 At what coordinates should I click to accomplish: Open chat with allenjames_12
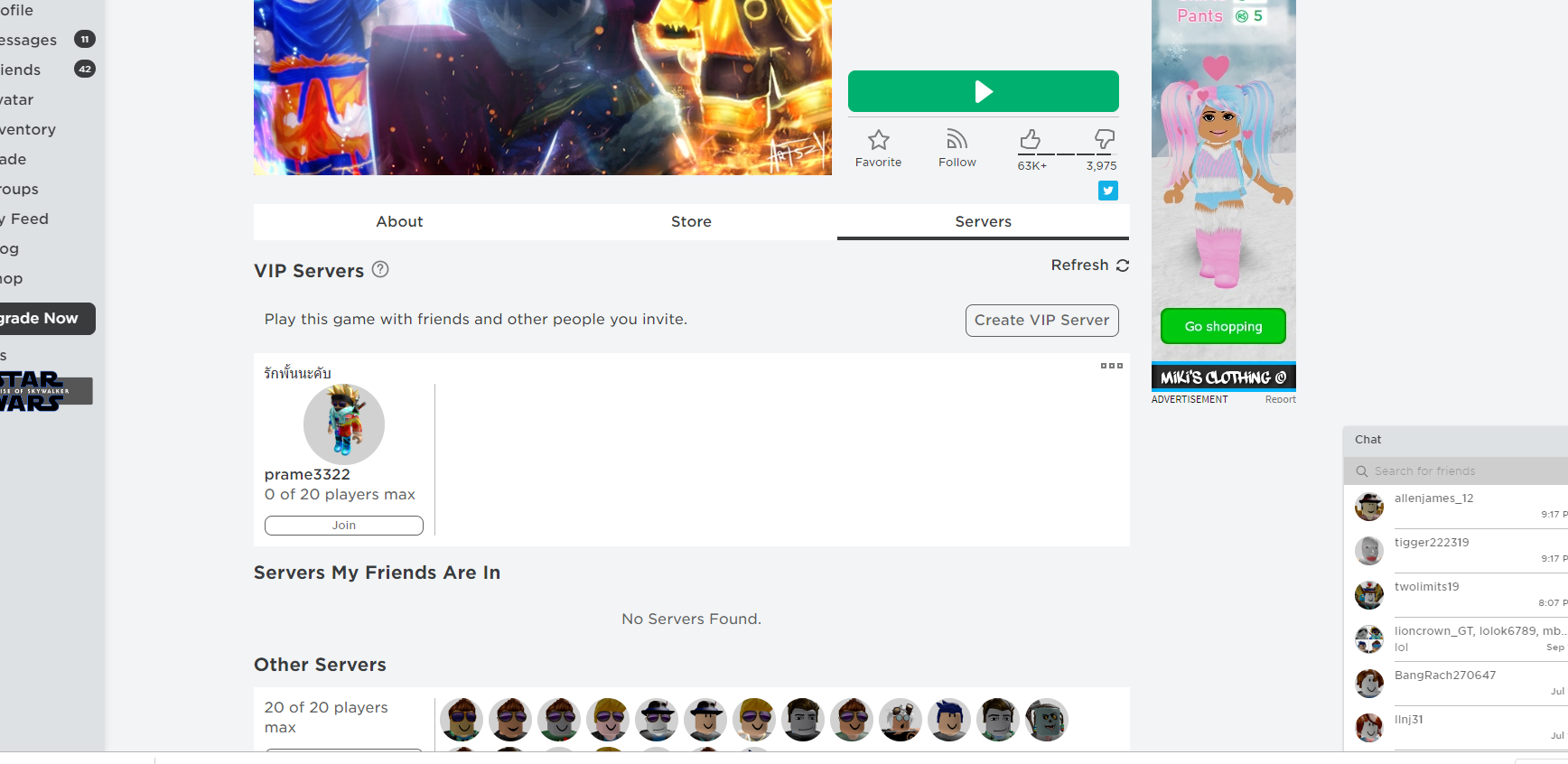click(1456, 507)
